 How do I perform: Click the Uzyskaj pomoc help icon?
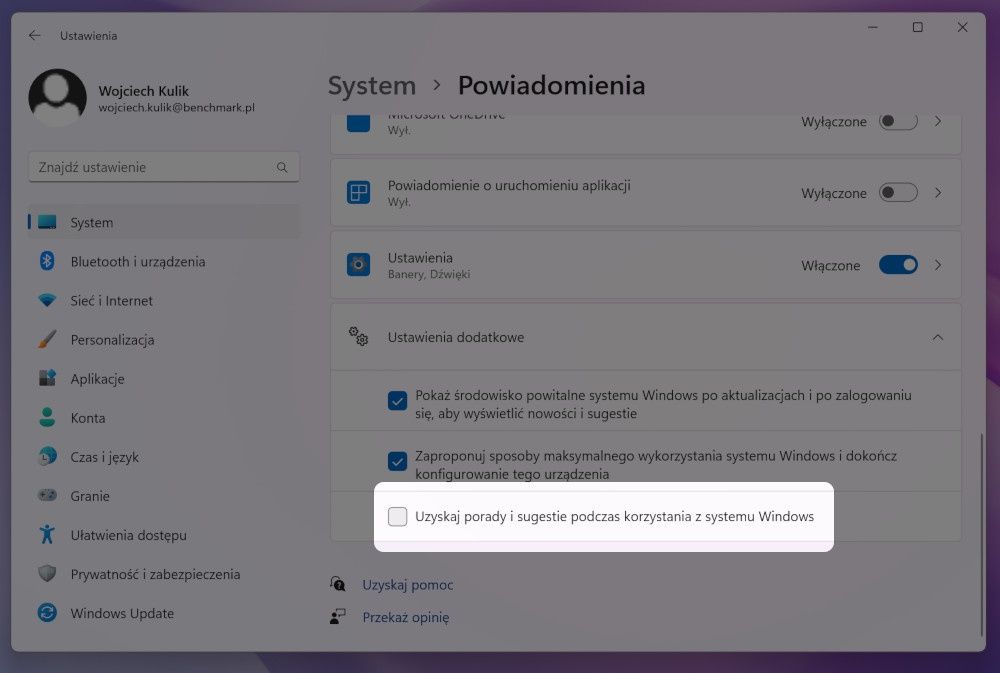[338, 584]
